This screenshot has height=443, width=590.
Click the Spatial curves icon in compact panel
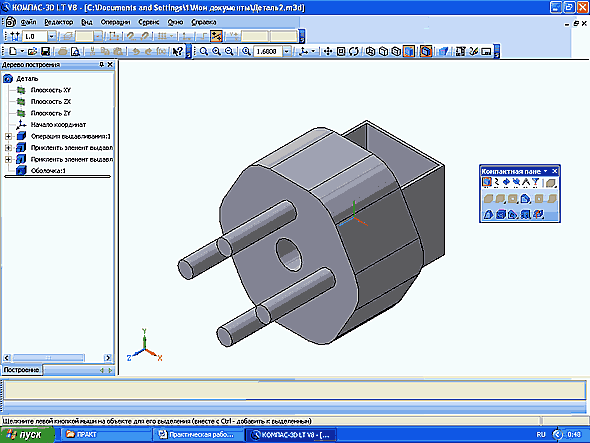[497, 183]
